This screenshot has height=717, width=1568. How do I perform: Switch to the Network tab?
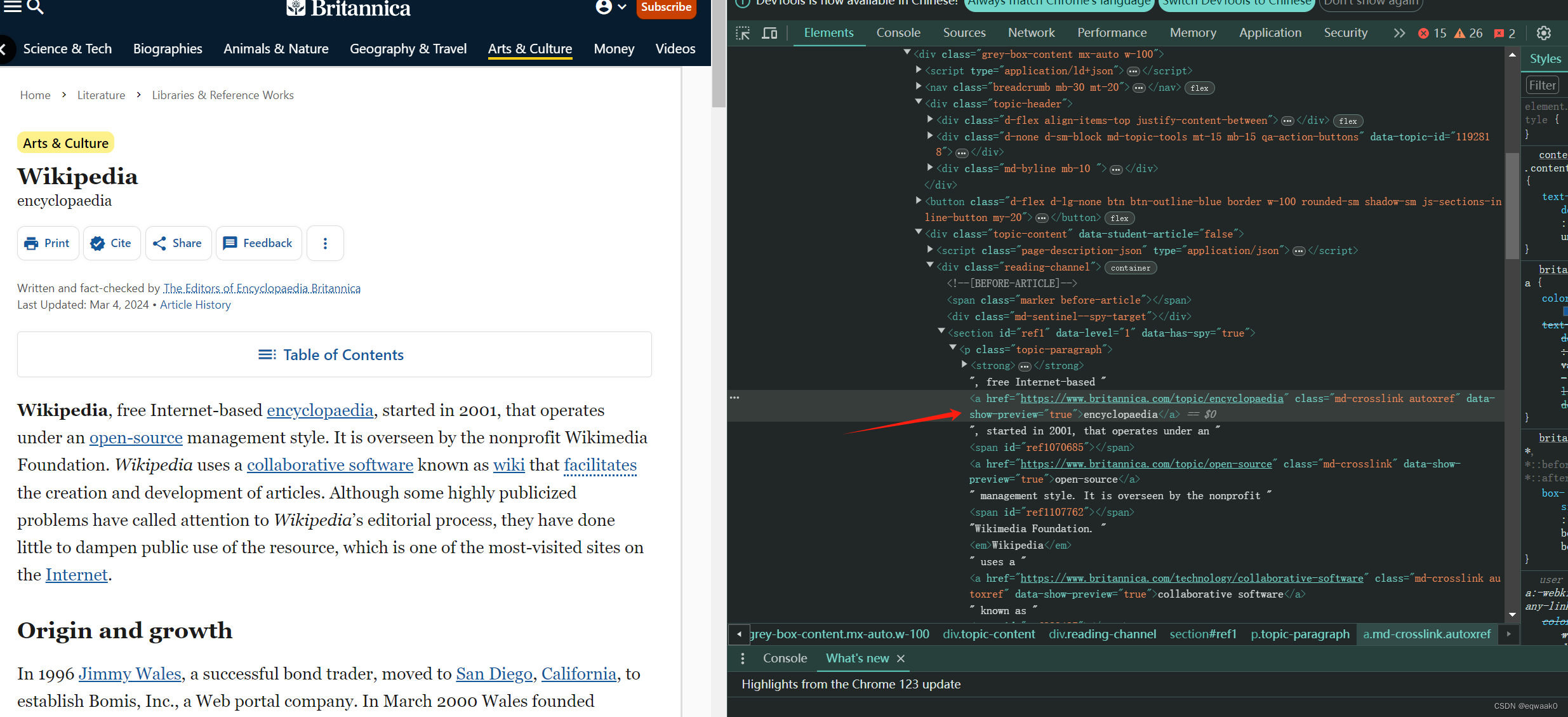(1031, 33)
